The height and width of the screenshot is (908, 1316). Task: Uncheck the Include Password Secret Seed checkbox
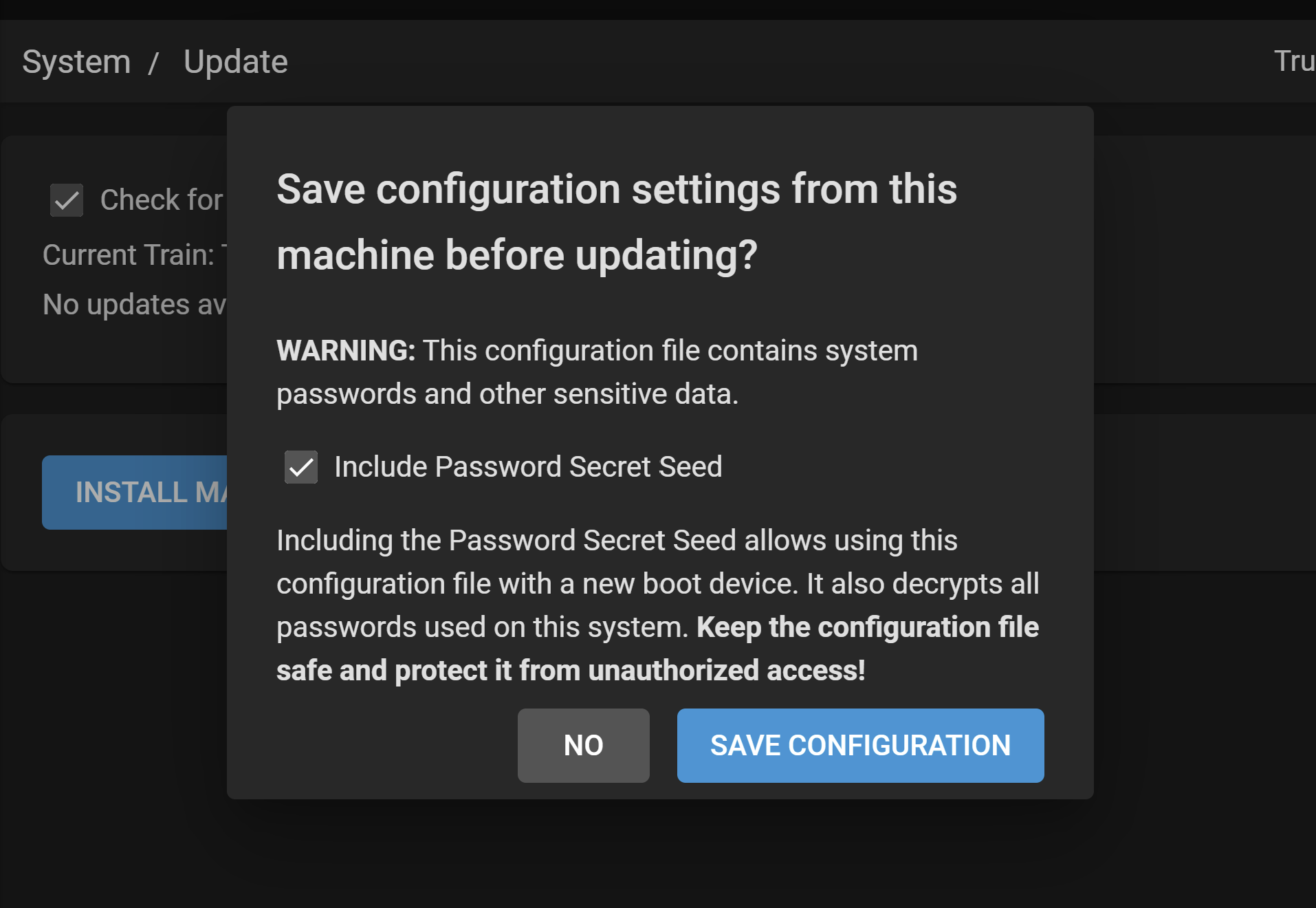point(301,467)
